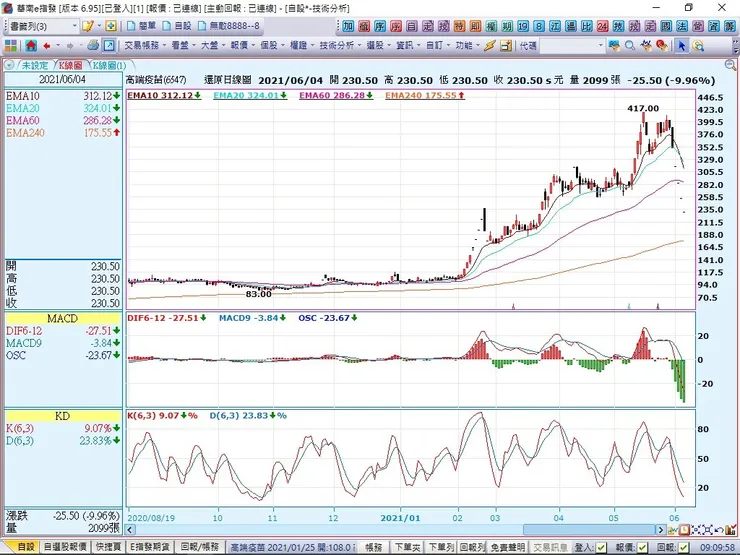This screenshot has height=555, width=740.
Task: Click the blue 加 shortcut button
Action: tap(348, 25)
